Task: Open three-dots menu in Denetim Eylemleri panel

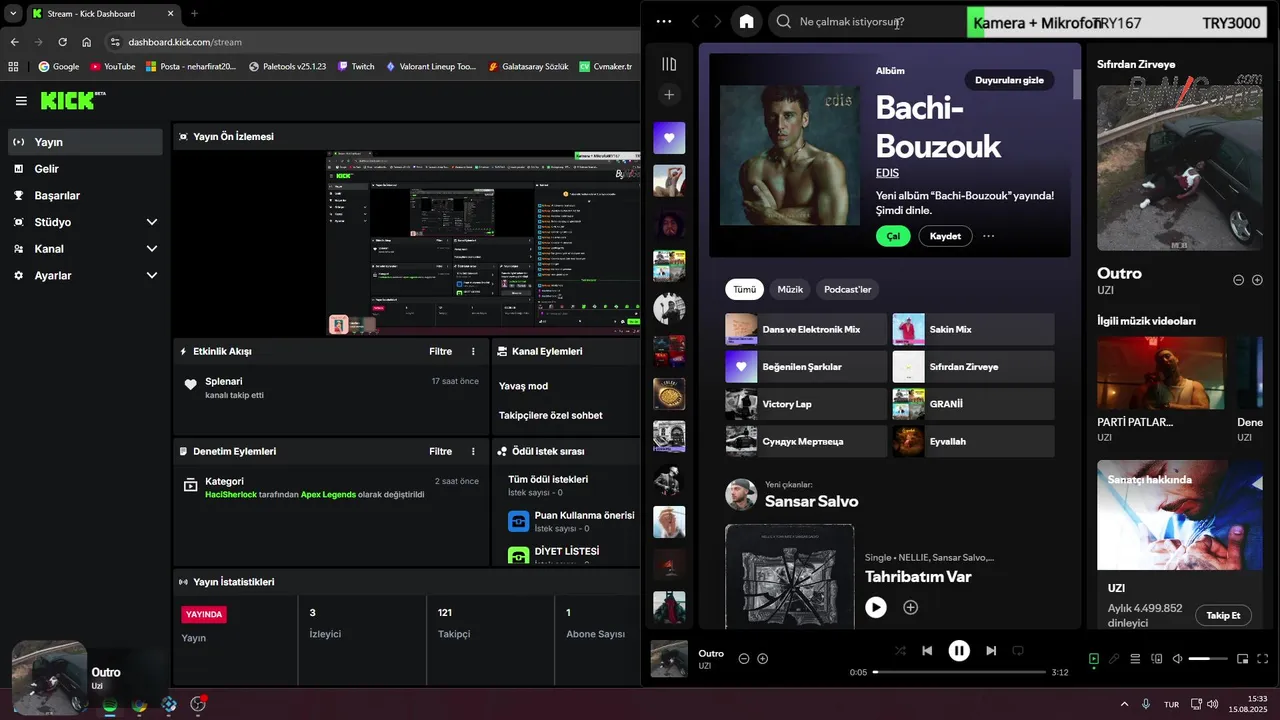Action: coord(474,451)
